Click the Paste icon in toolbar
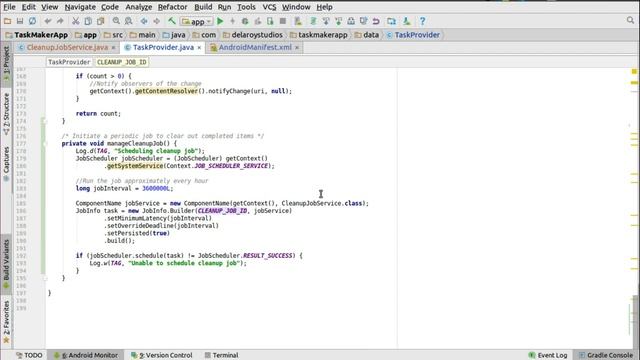Screen dimensions: 640x360 tap(100, 21)
